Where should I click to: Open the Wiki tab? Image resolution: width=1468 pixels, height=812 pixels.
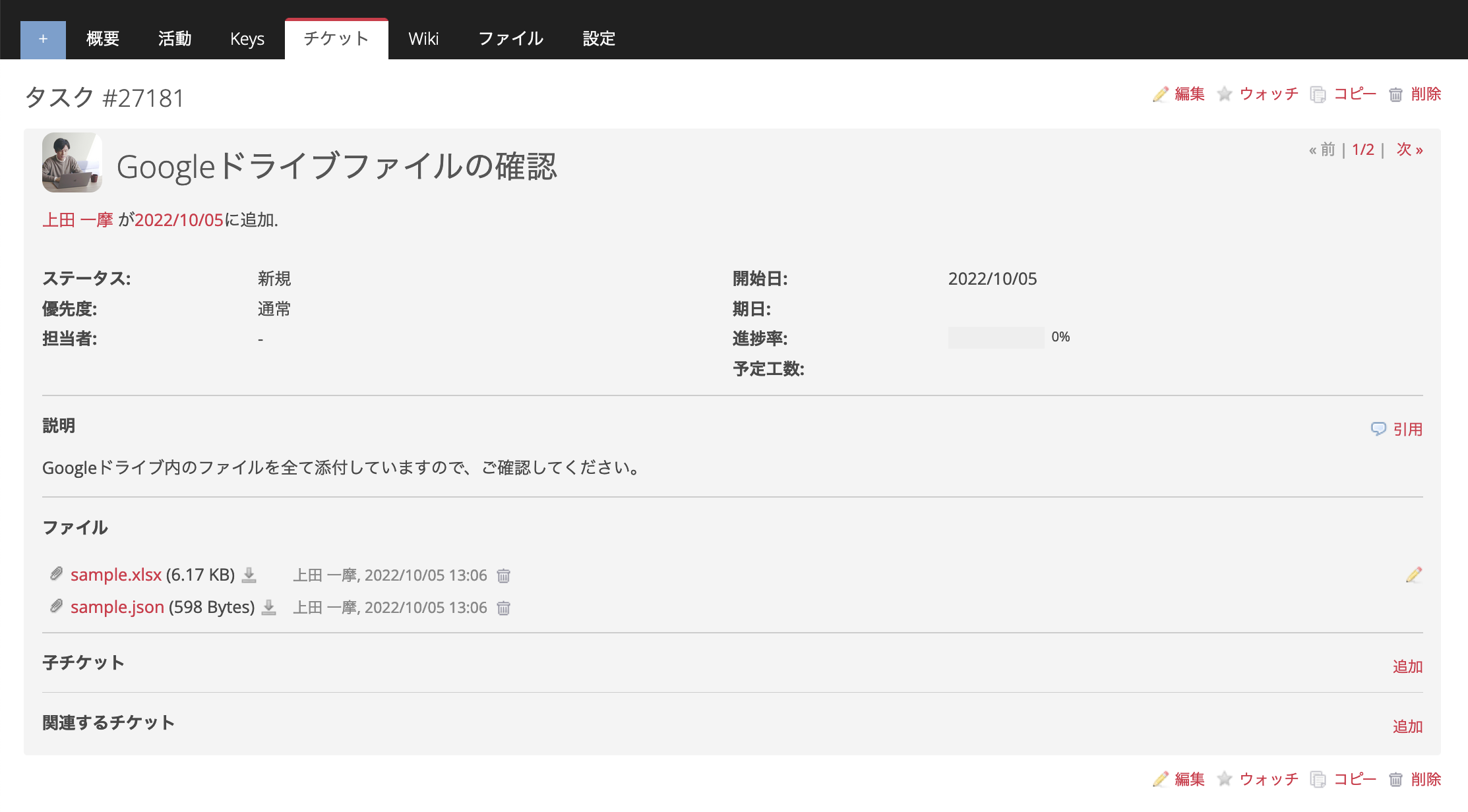pyautogui.click(x=423, y=39)
